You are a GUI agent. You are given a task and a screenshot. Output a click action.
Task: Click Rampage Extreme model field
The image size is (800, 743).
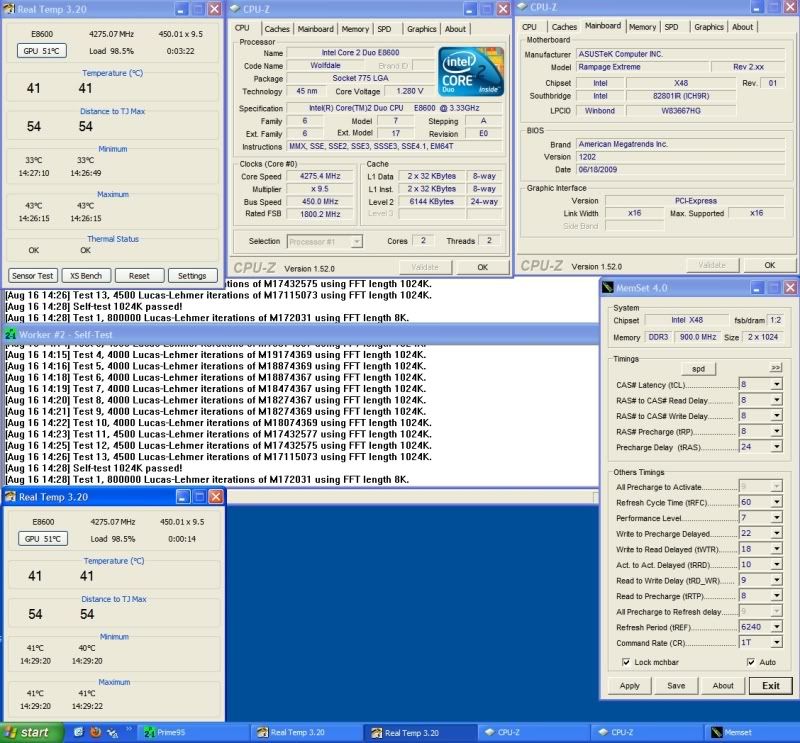click(x=642, y=67)
